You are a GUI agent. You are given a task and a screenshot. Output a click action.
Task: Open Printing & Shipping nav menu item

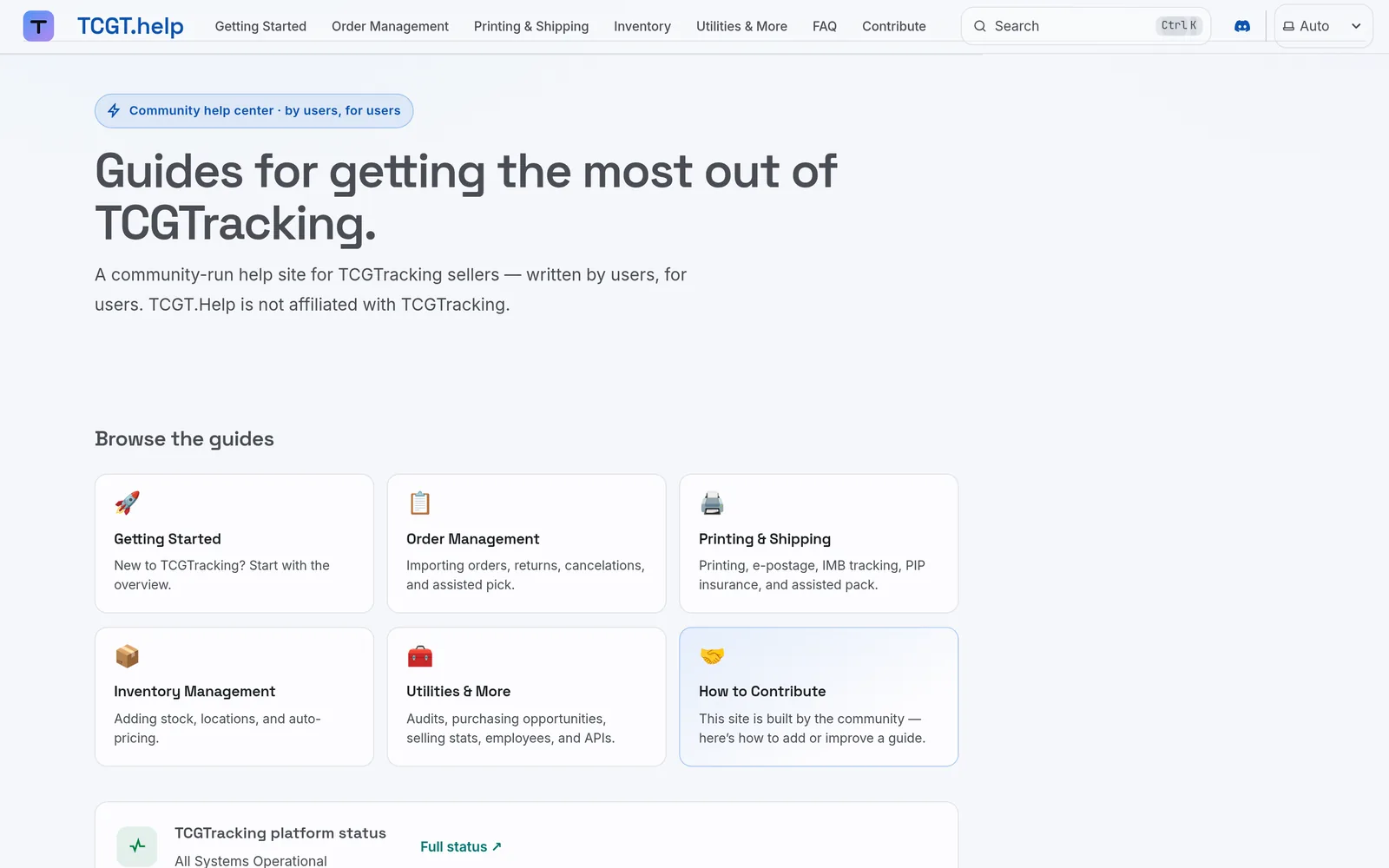pyautogui.click(x=531, y=26)
